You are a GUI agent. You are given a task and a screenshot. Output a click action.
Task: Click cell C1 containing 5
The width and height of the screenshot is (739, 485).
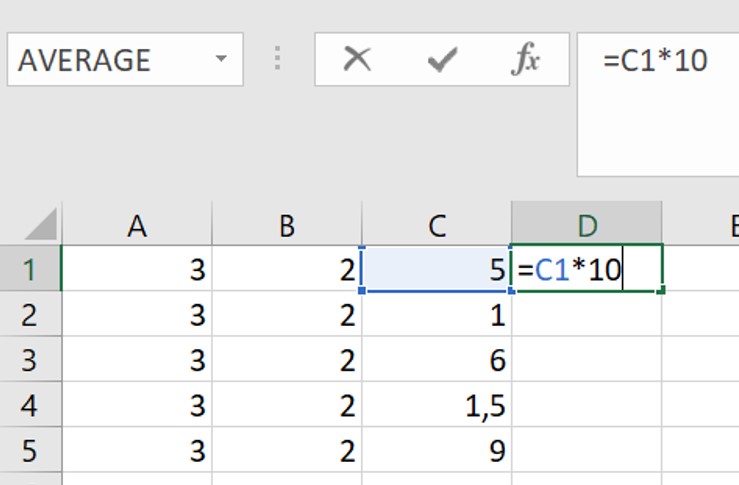[x=437, y=268]
